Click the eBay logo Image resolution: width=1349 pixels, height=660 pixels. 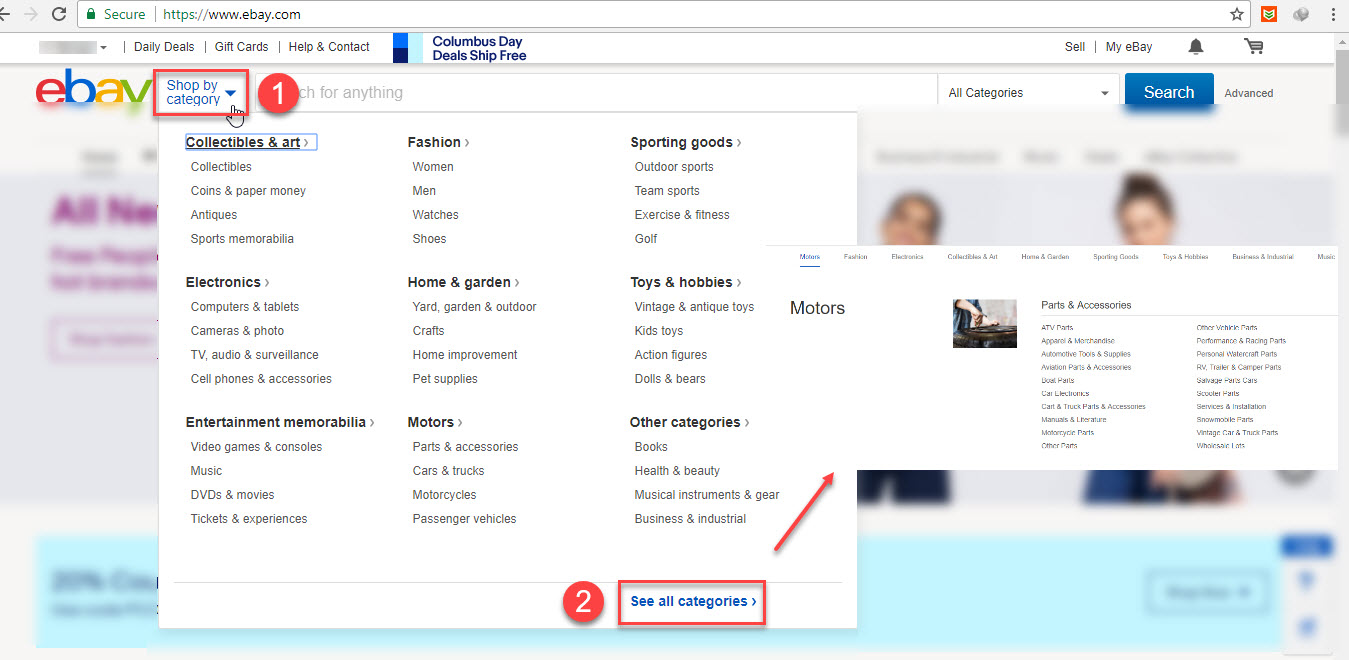[x=93, y=90]
